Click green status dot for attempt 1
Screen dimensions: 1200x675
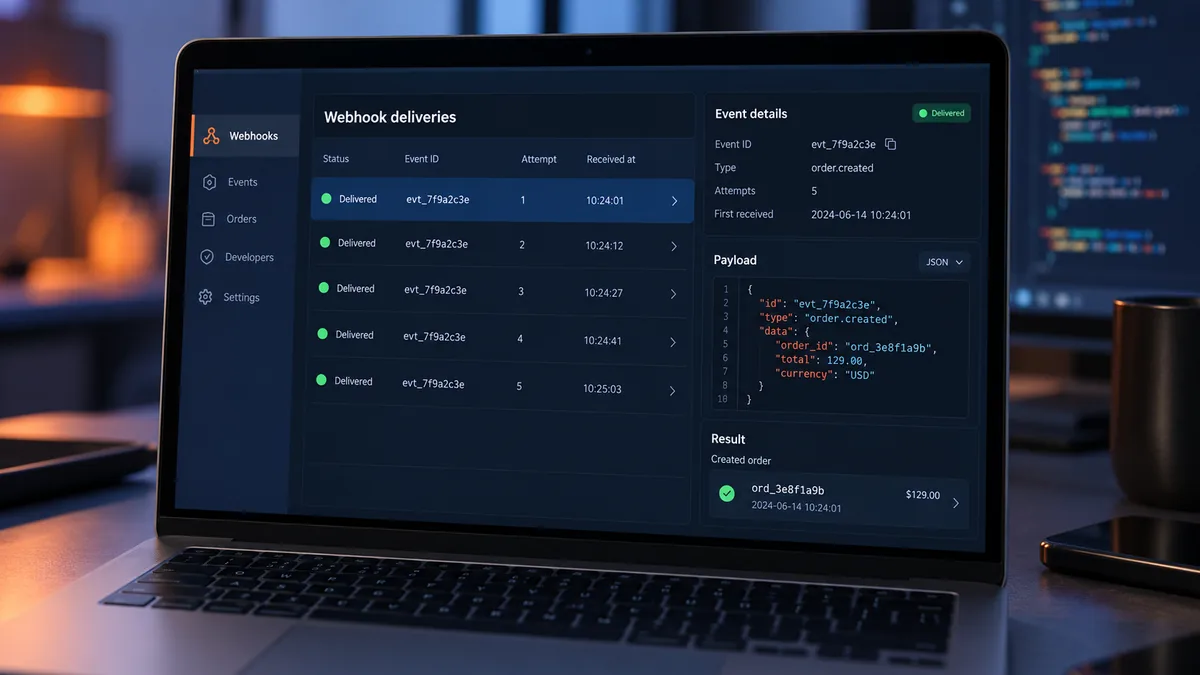click(x=326, y=199)
